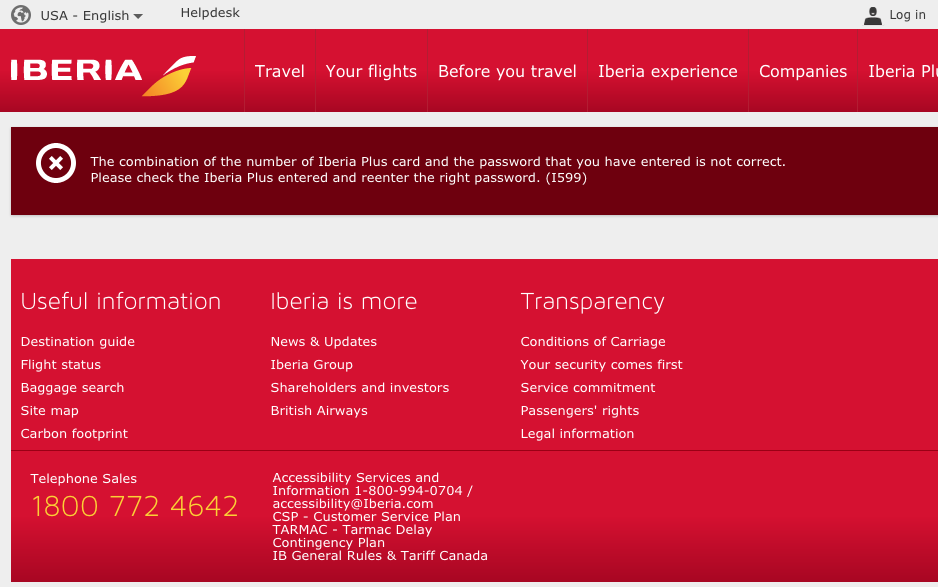
Task: Open the Flight status link
Action: (60, 364)
